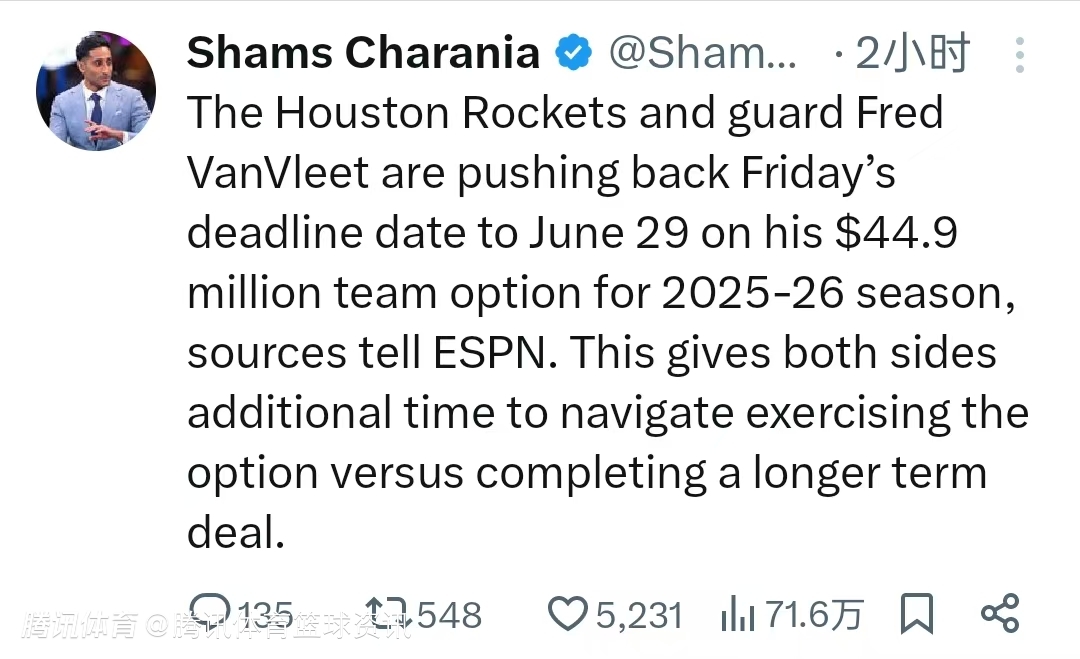Open the view analytics bar-chart icon
Image resolution: width=1080 pixels, height=659 pixels.
738,614
